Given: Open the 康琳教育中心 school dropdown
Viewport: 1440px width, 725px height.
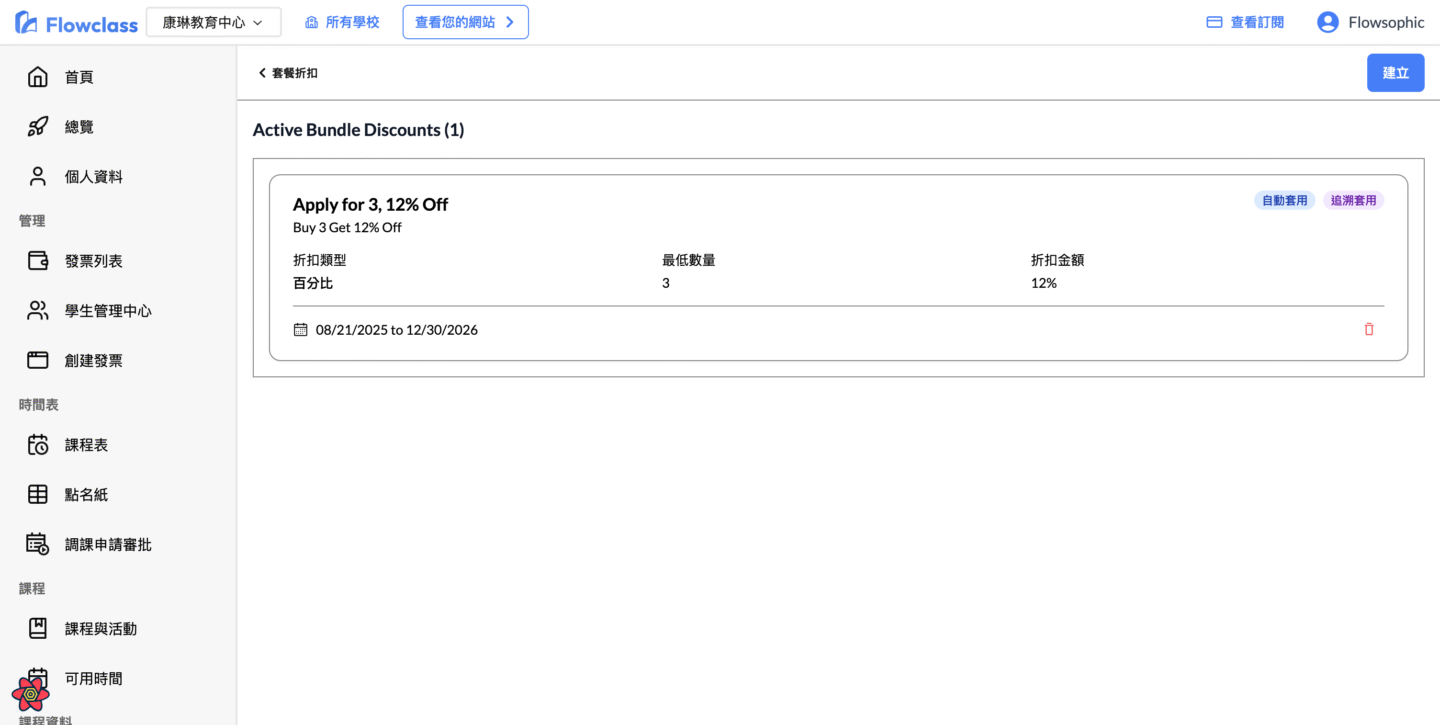Looking at the screenshot, I should (213, 22).
